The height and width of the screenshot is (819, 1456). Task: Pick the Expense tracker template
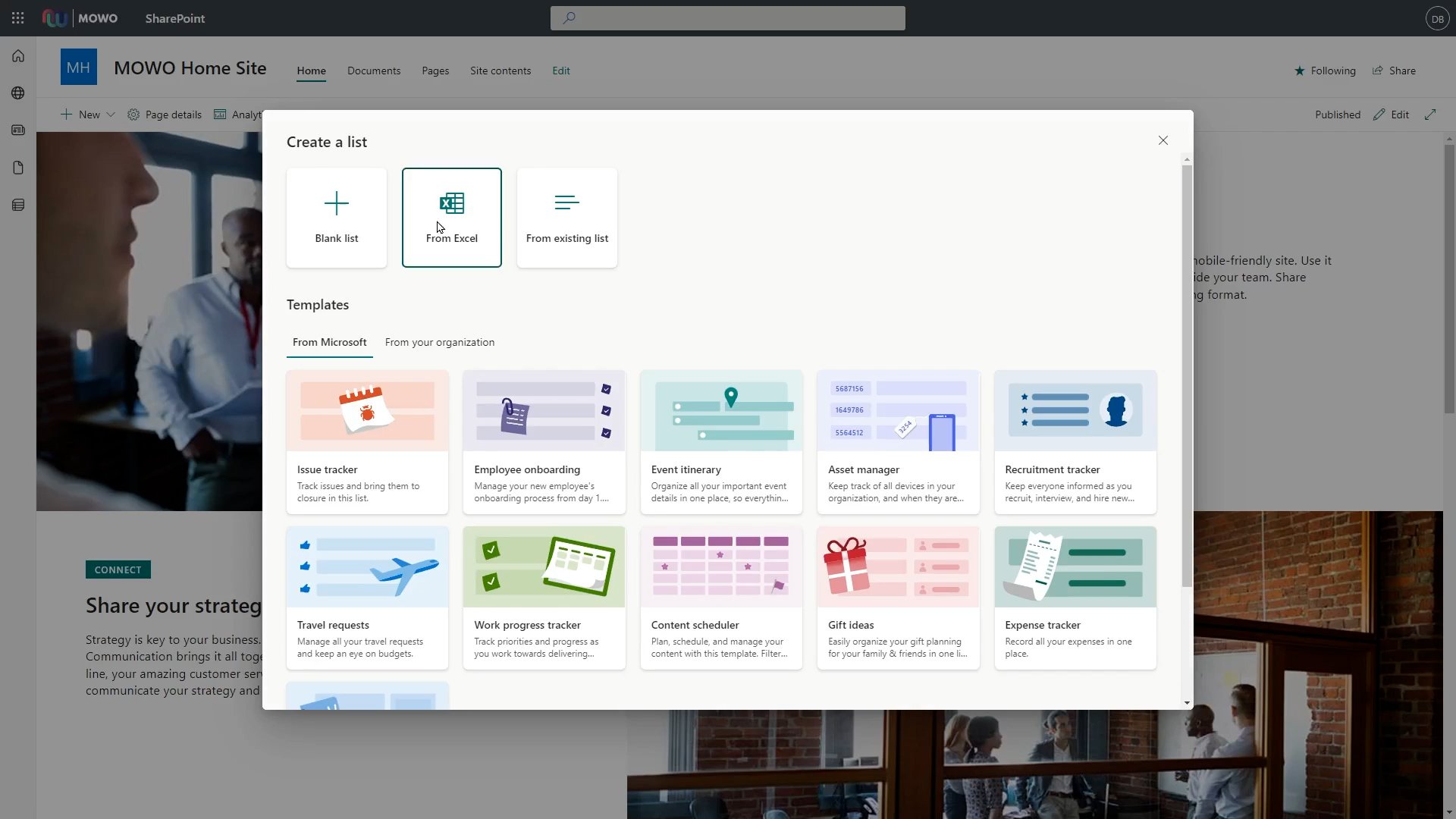tap(1075, 598)
